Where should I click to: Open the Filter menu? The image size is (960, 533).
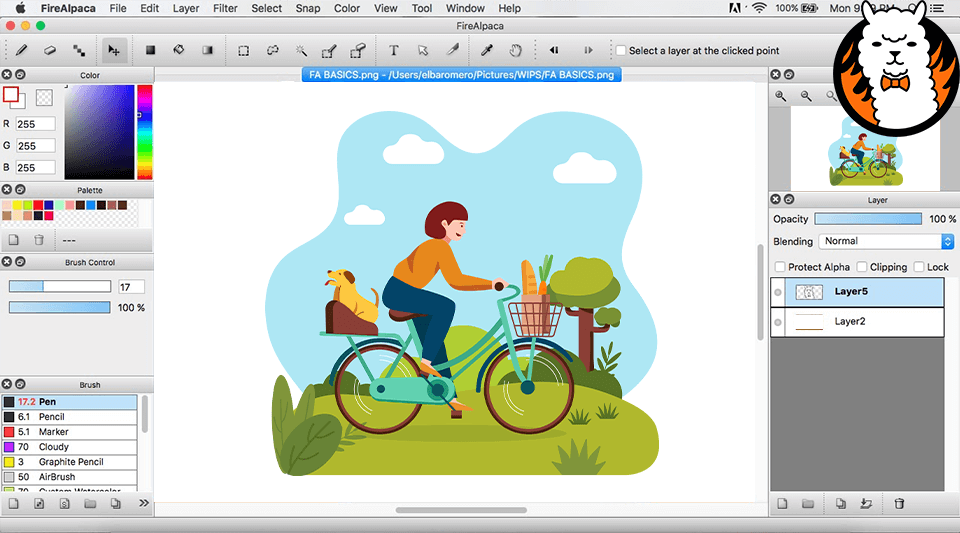click(x=225, y=8)
